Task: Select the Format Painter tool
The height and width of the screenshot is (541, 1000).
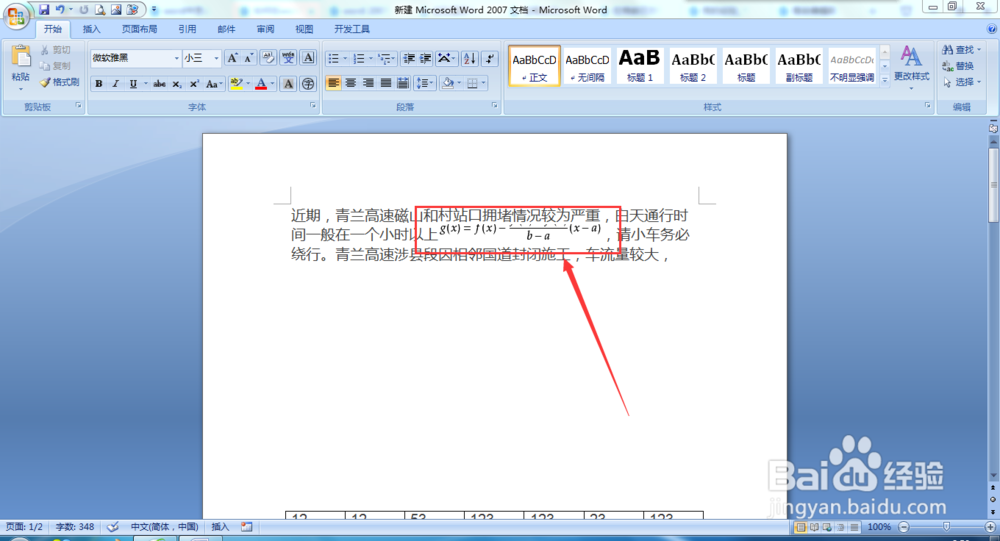Action: coord(59,82)
